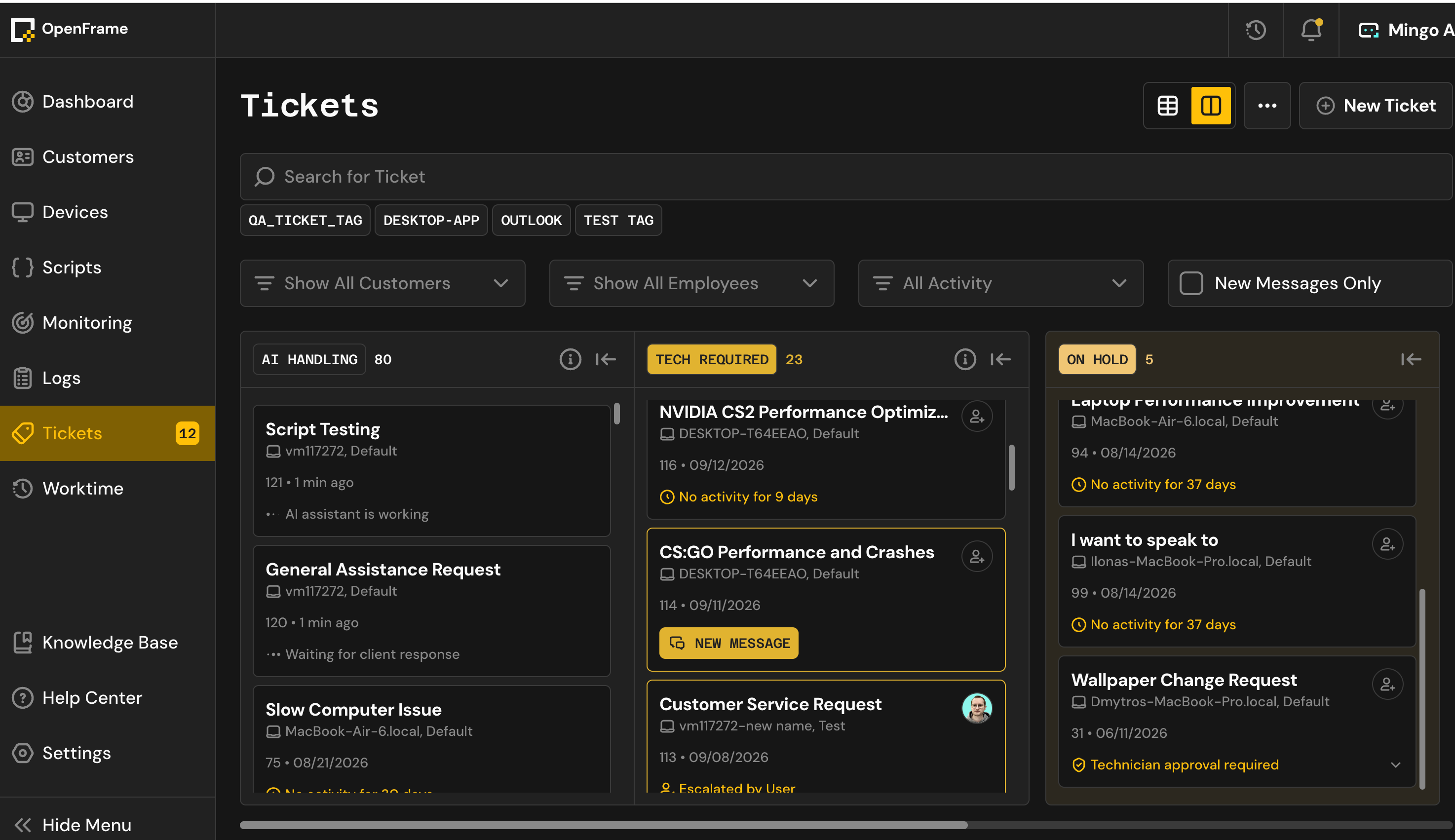Viewport: 1455px width, 840px height.
Task: Open the three-dot more options menu
Action: 1267,106
